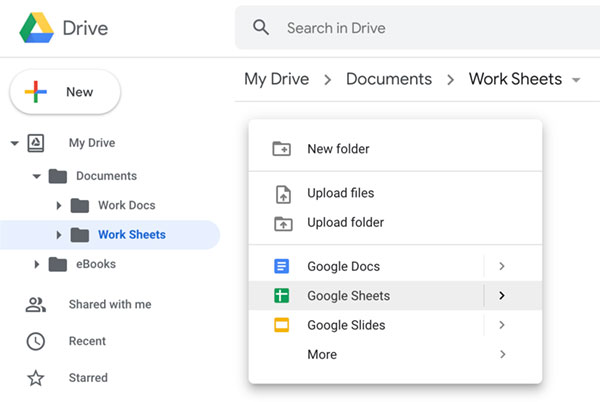Expand Google Docs submenu arrow

[x=502, y=266]
